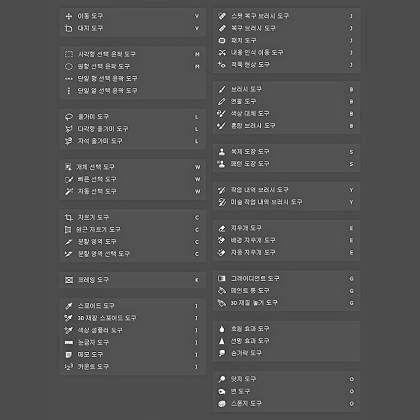
Task: Select the Crop tool (자르기 도구) icon
Action: click(69, 218)
